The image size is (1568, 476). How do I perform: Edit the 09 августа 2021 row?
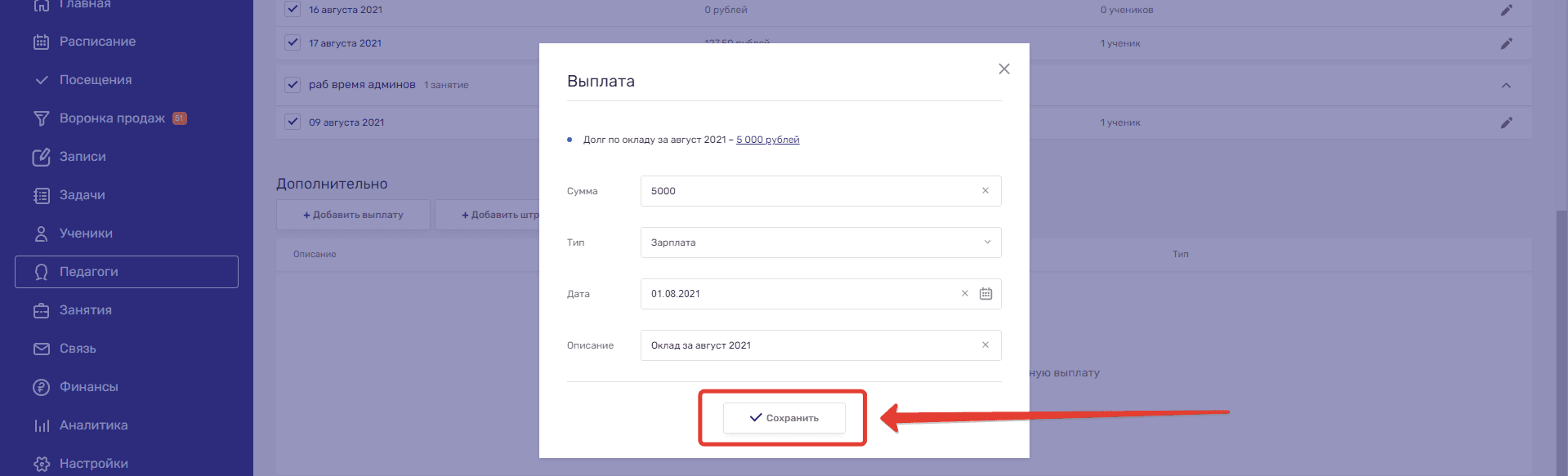click(1506, 122)
